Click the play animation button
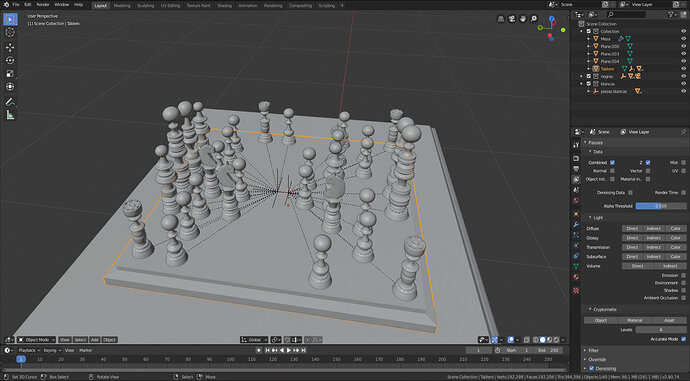Image resolution: width=690 pixels, height=381 pixels. 289,350
